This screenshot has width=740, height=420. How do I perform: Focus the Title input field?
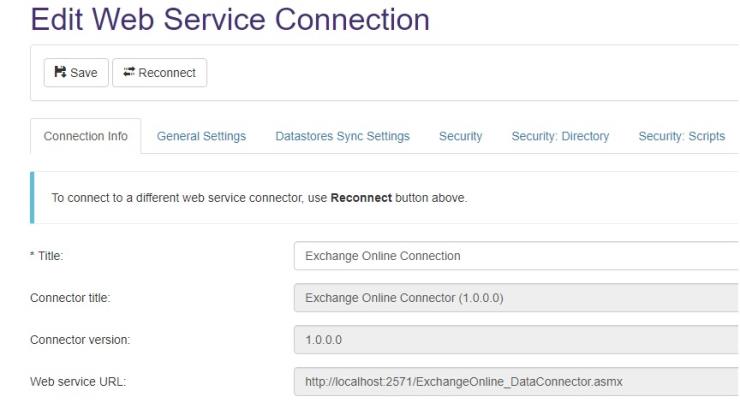coord(515,256)
